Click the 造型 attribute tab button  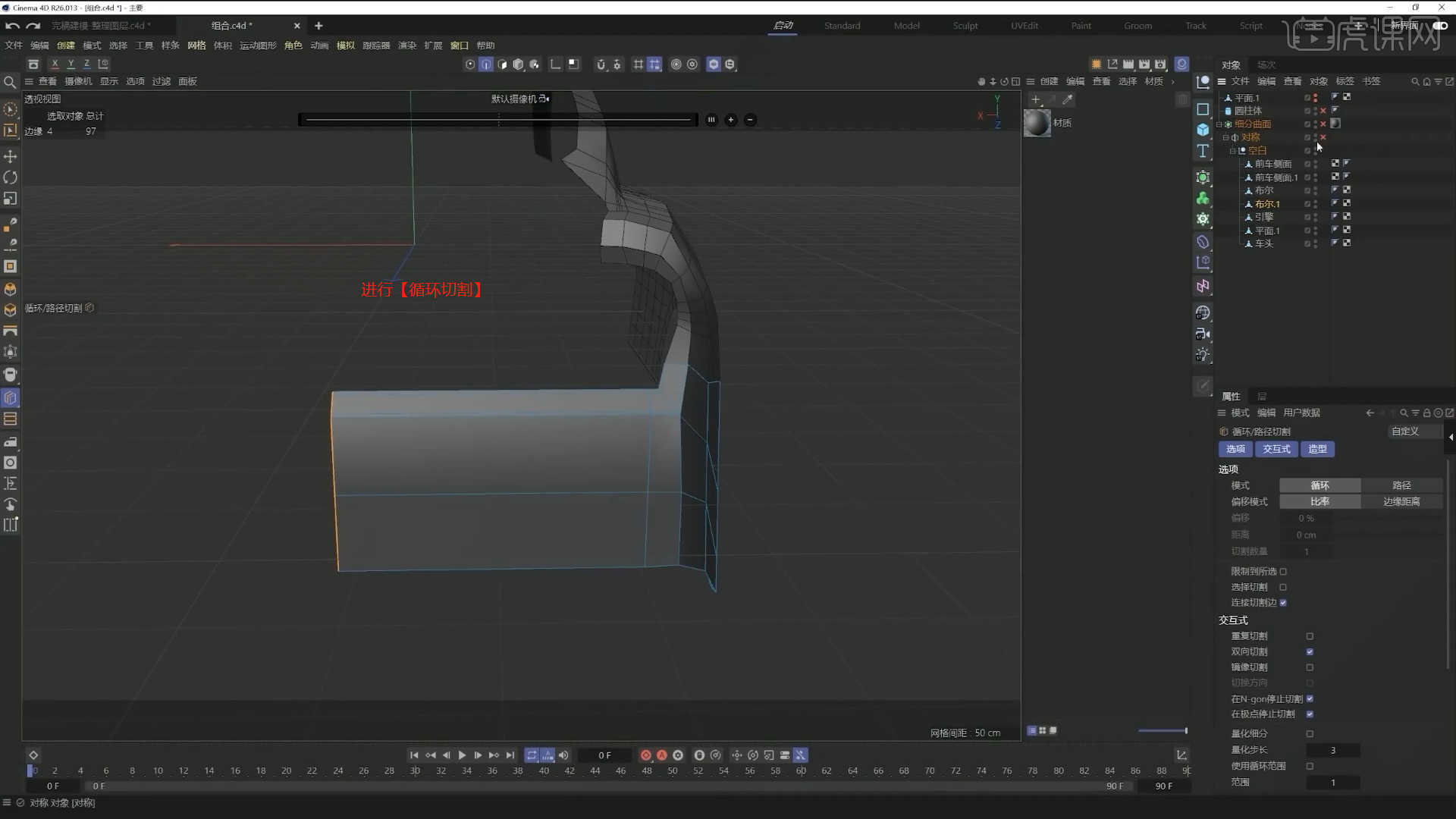tap(1318, 450)
